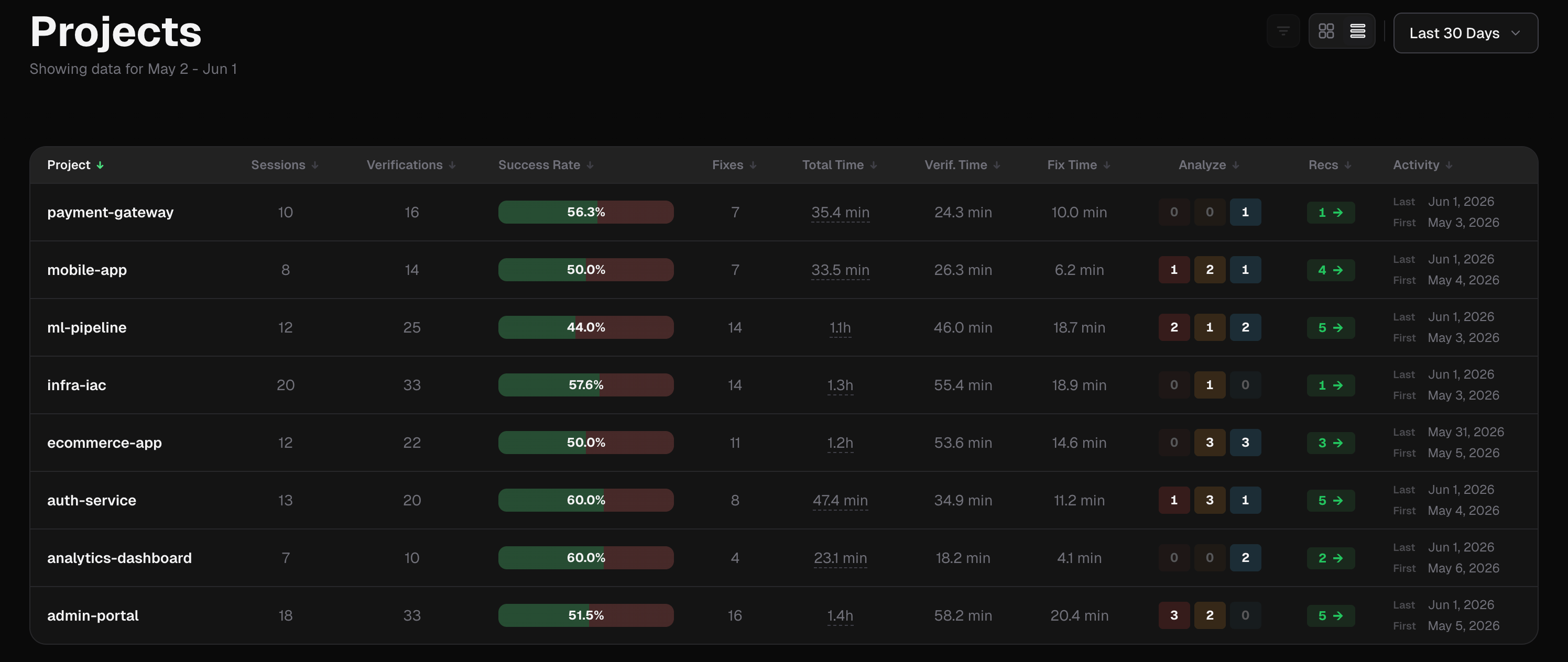Open auth-service recommendations badge
This screenshot has height=662, width=1568.
click(x=1331, y=500)
